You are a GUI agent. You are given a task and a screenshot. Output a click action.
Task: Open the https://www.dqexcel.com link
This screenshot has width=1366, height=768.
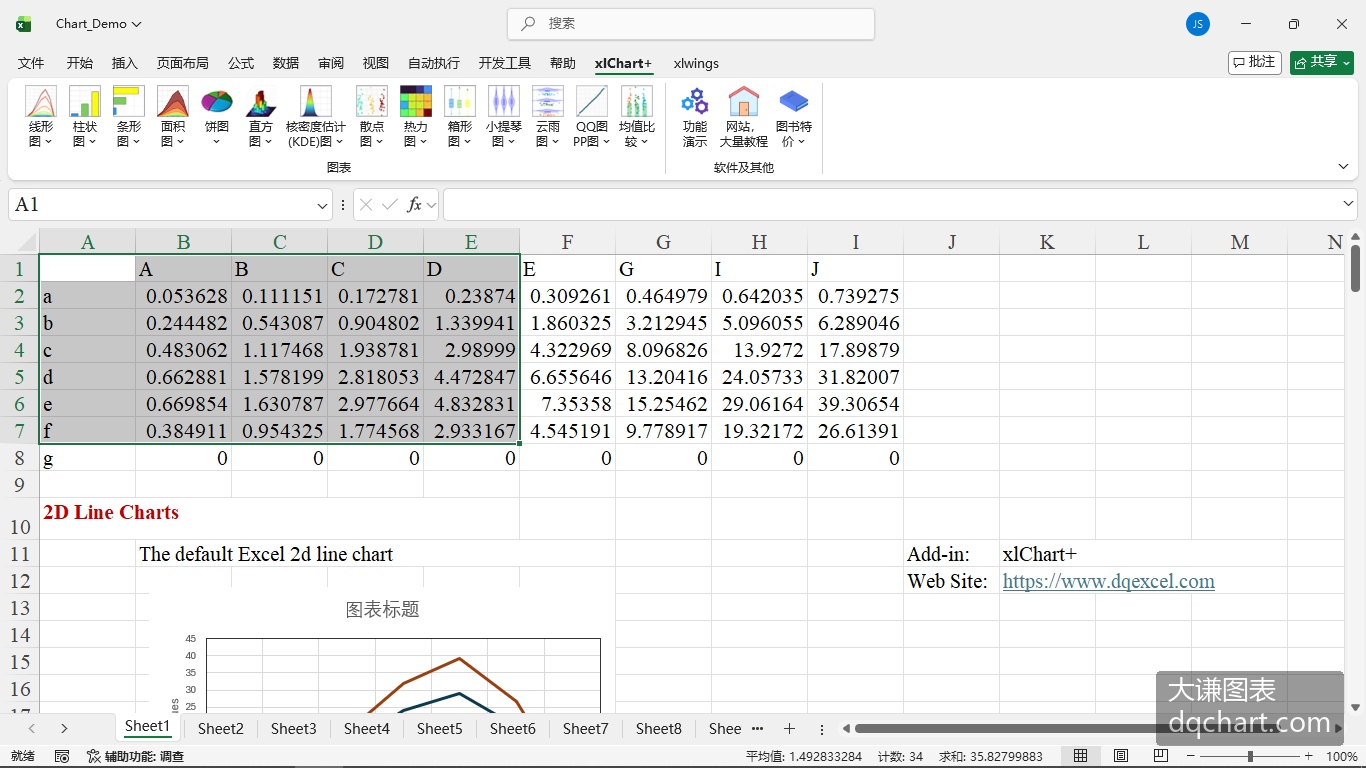click(x=1109, y=581)
